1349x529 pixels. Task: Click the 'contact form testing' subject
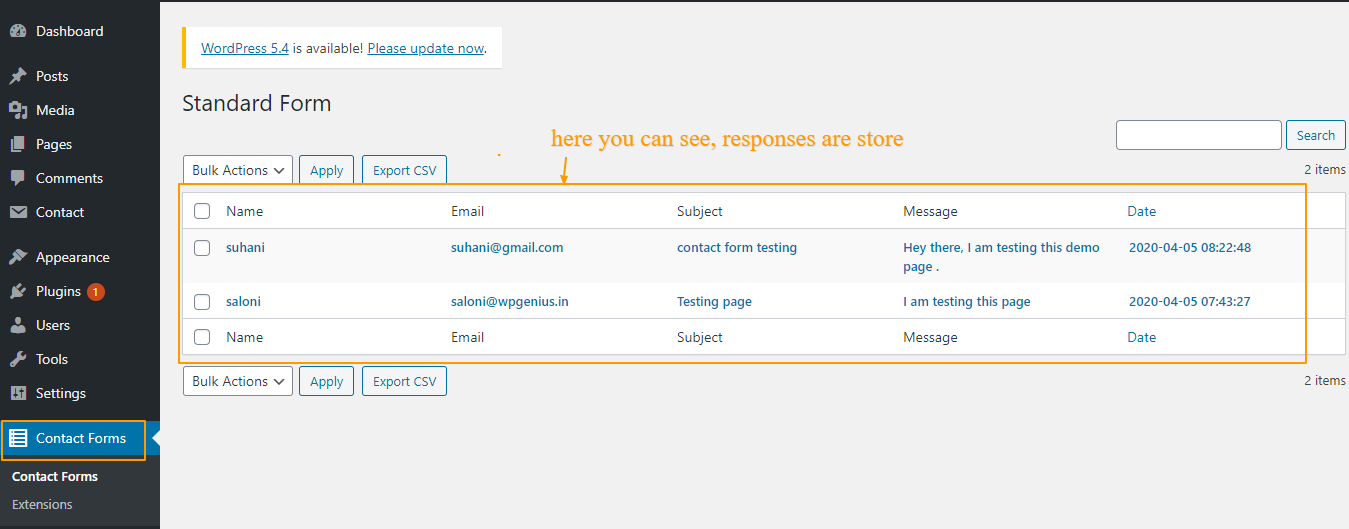pyautogui.click(x=737, y=247)
